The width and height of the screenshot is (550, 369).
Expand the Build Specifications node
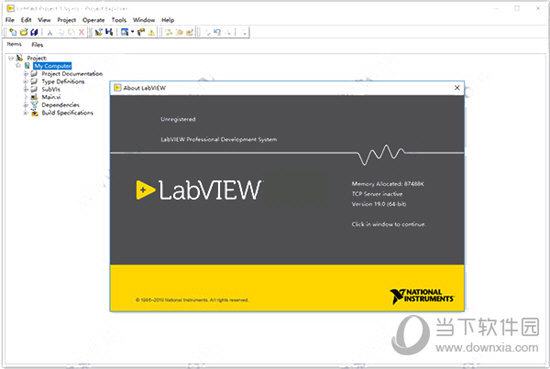[x=26, y=113]
